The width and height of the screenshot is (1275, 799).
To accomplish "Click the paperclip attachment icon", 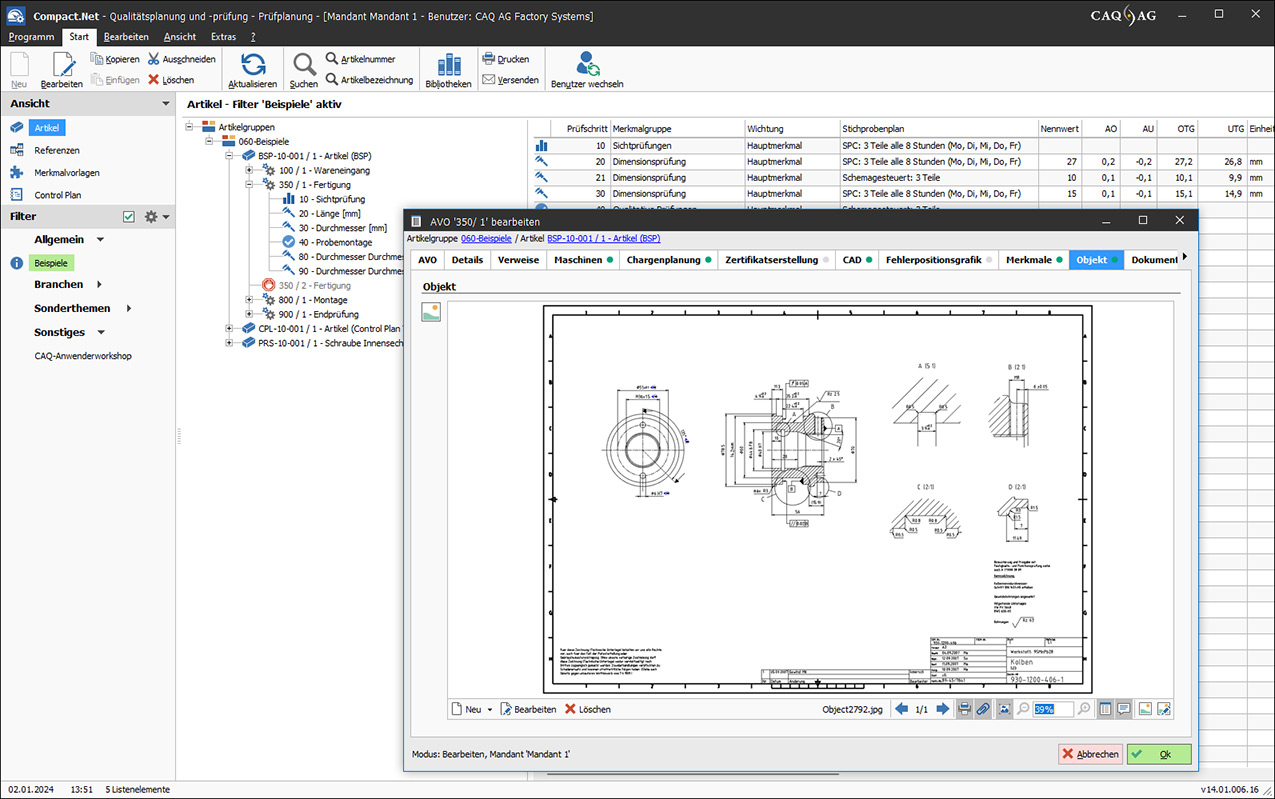I will (x=983, y=709).
